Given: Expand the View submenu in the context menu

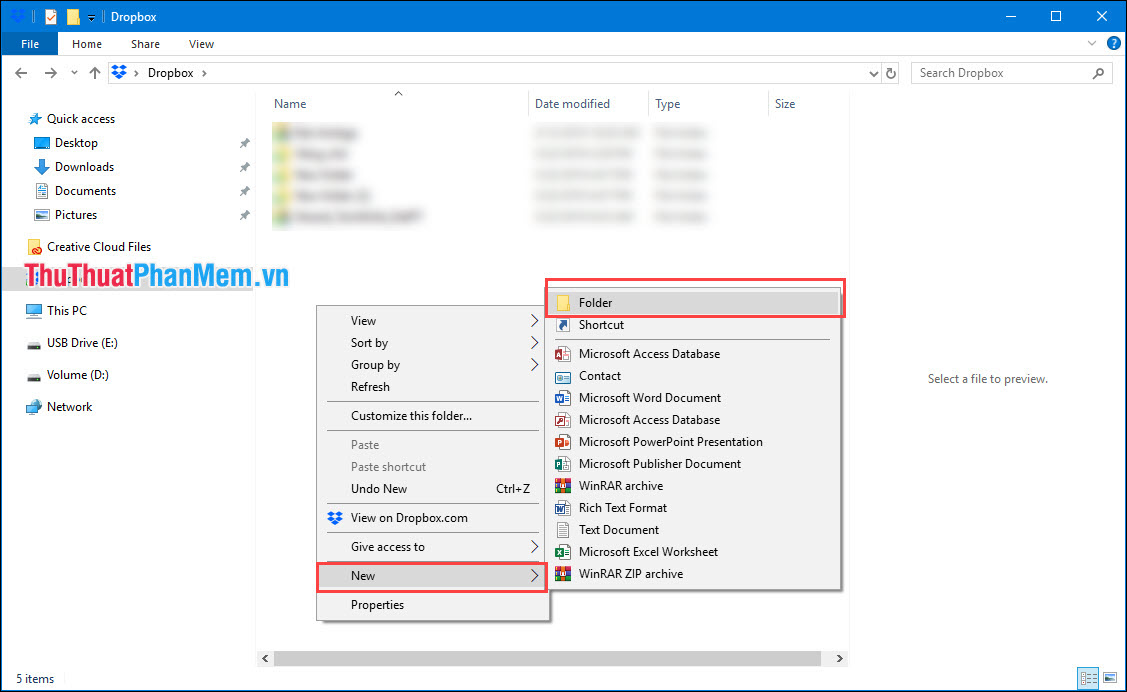Looking at the screenshot, I should (x=433, y=320).
